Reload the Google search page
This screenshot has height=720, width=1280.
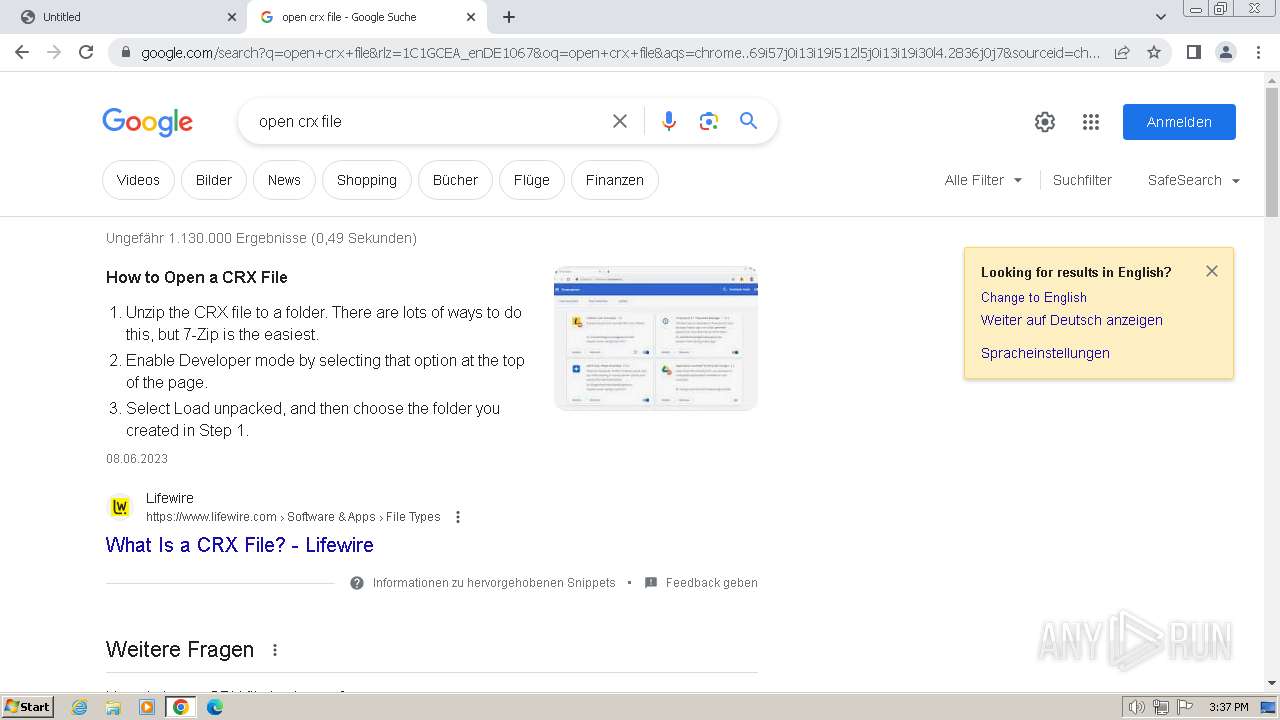86,52
